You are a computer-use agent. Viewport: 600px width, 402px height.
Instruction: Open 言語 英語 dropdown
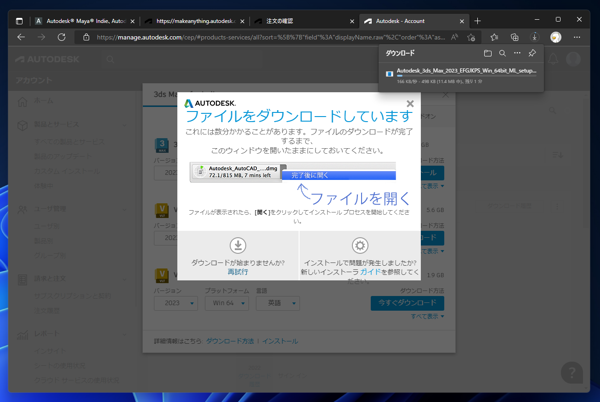coord(278,303)
